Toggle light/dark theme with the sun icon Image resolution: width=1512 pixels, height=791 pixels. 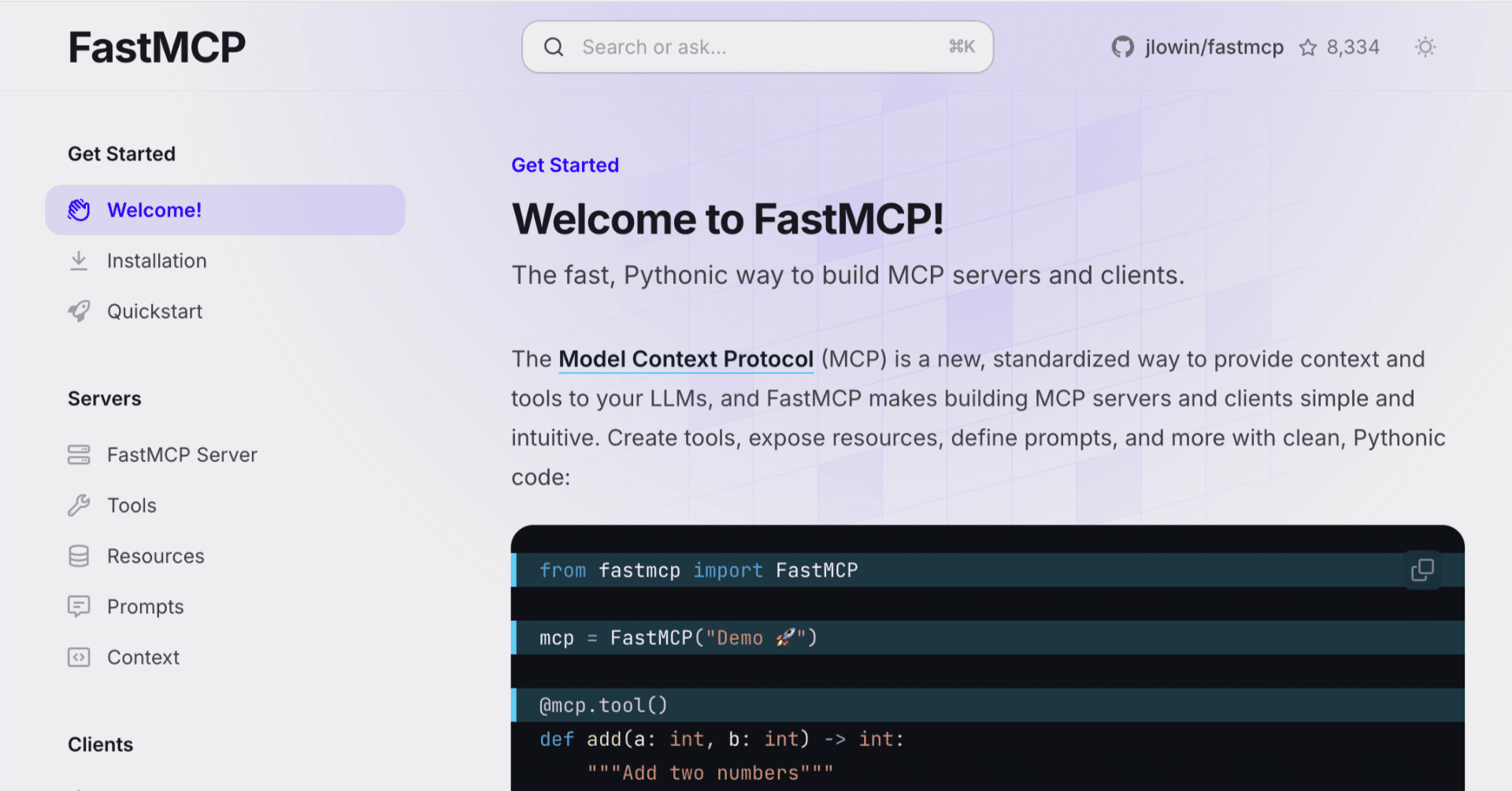click(1425, 46)
